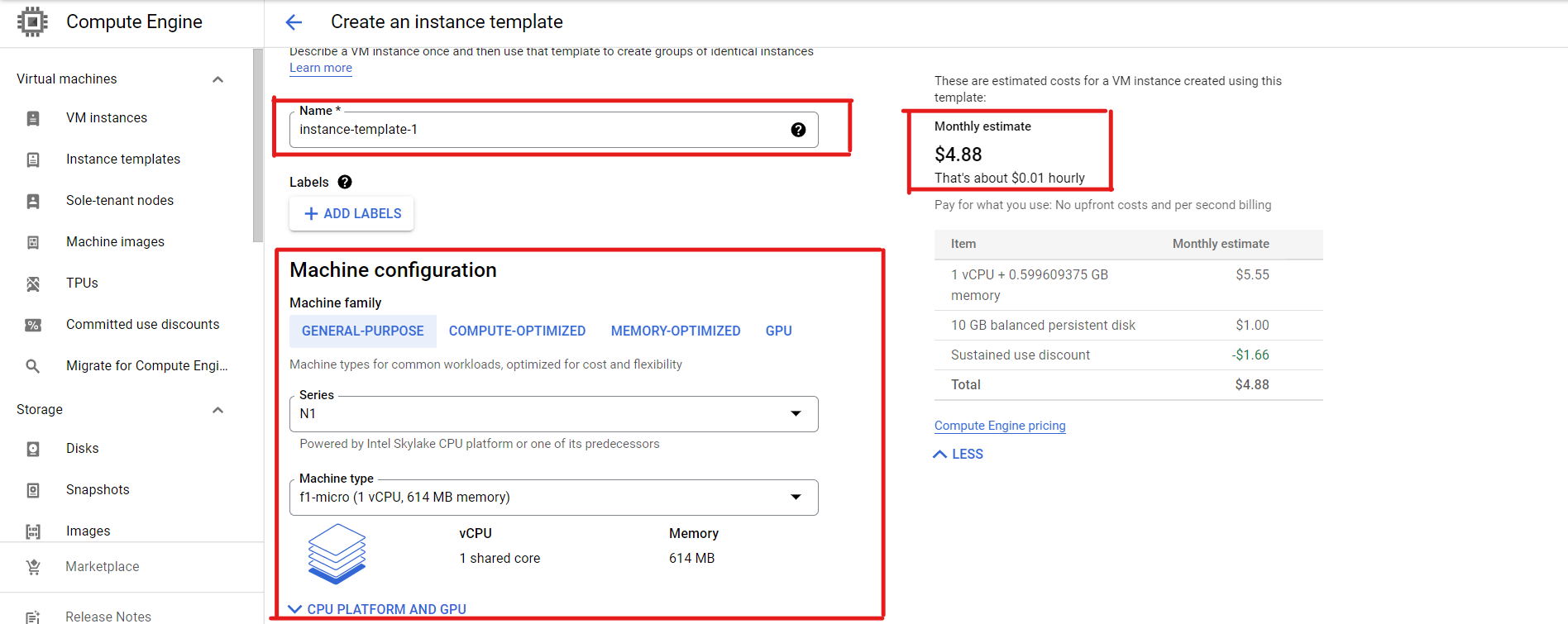Open the Series N1 dropdown
The image size is (1568, 624).
554,414
